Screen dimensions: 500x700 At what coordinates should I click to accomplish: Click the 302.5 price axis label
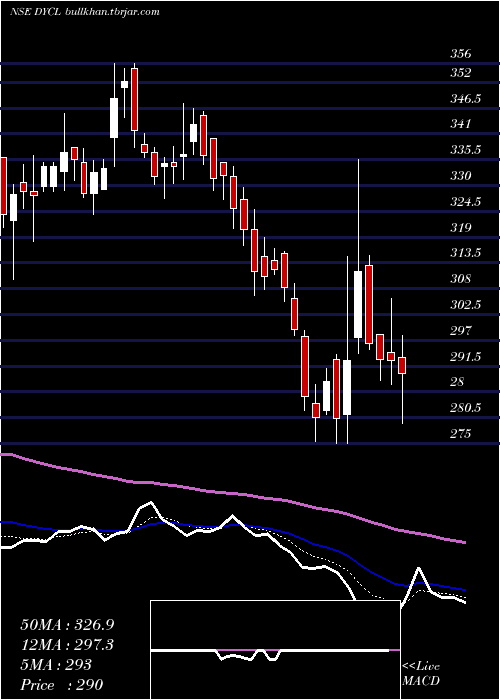point(465,305)
